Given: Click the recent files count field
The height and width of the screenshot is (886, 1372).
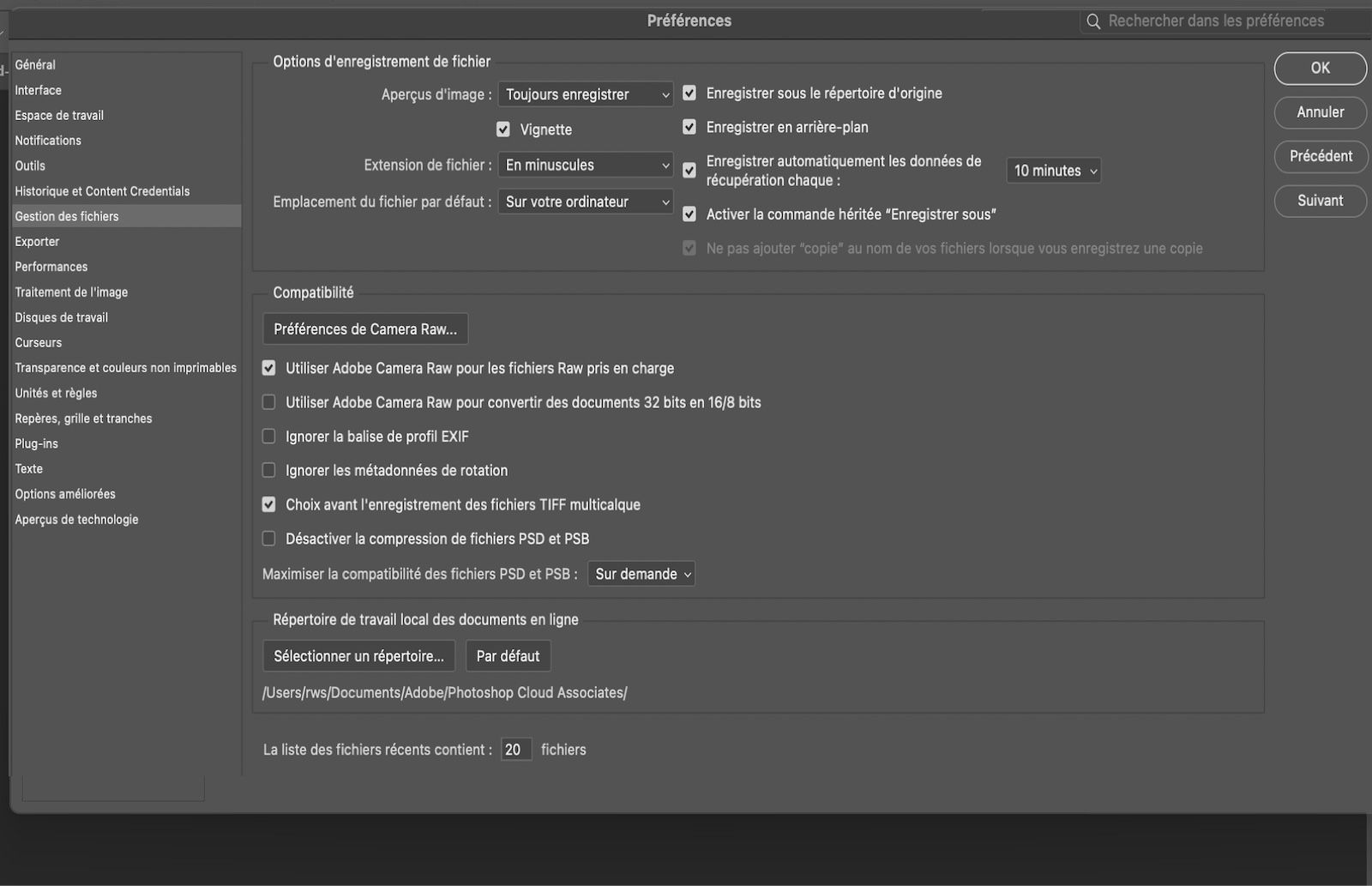Looking at the screenshot, I should pos(515,750).
